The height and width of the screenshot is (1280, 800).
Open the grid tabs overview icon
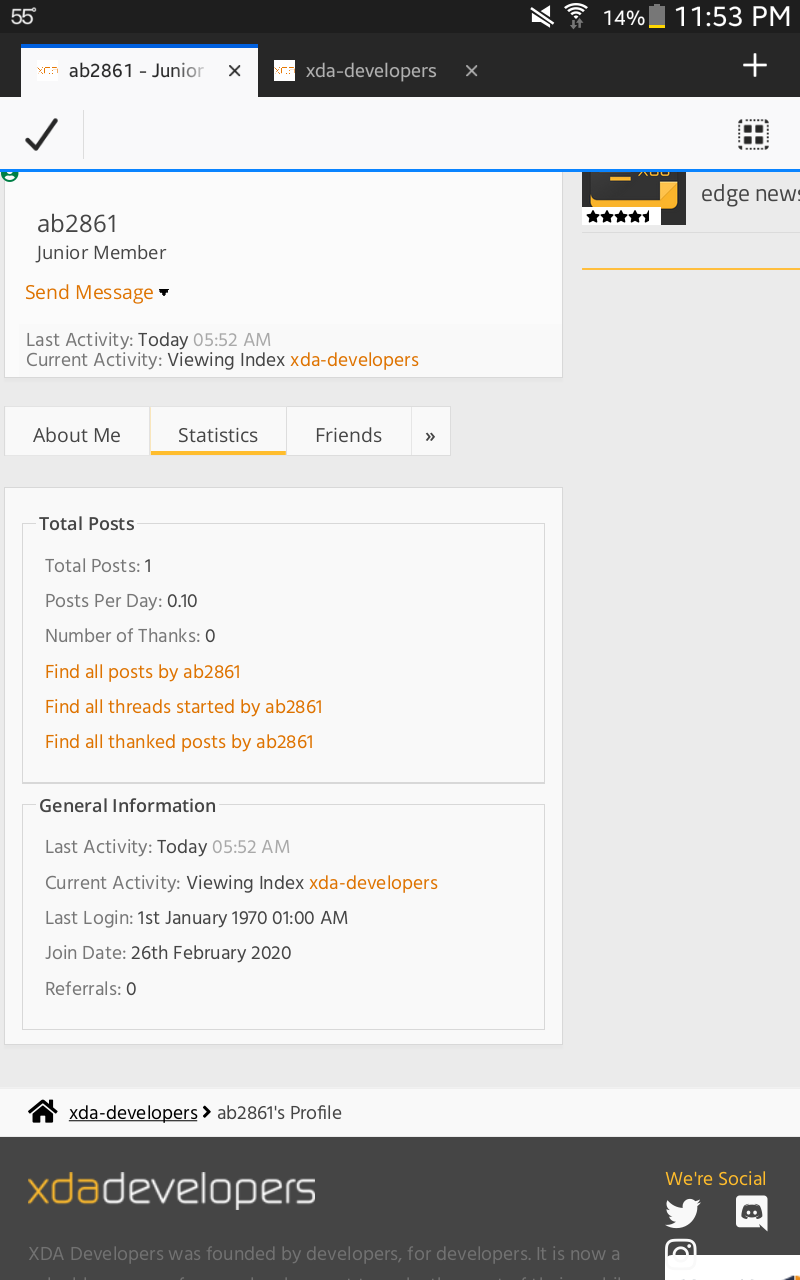(x=753, y=135)
